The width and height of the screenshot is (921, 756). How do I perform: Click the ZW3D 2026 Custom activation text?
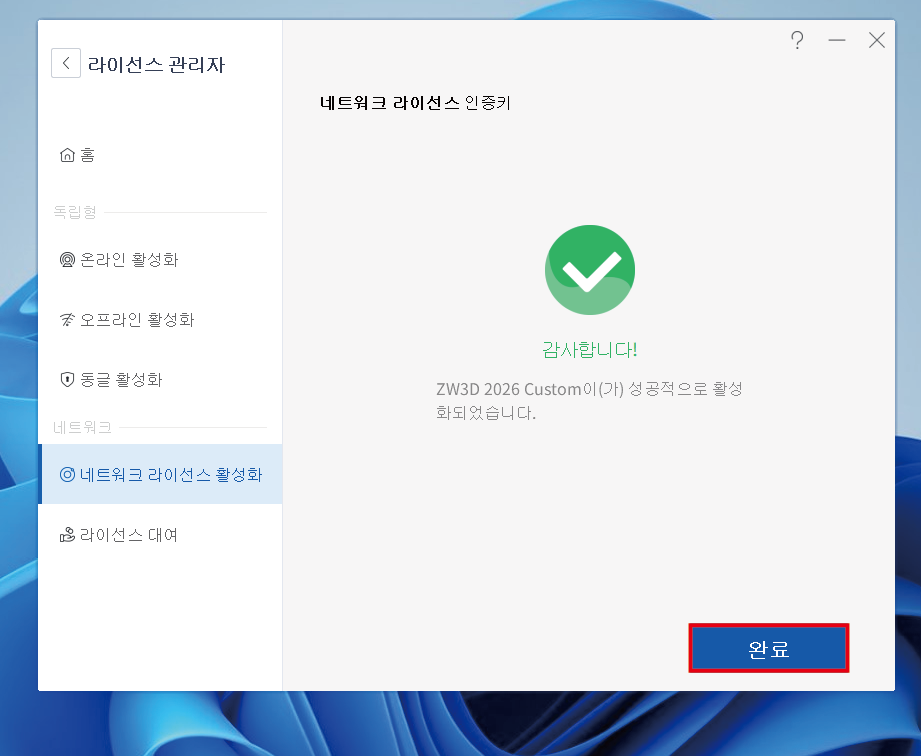pyautogui.click(x=589, y=401)
